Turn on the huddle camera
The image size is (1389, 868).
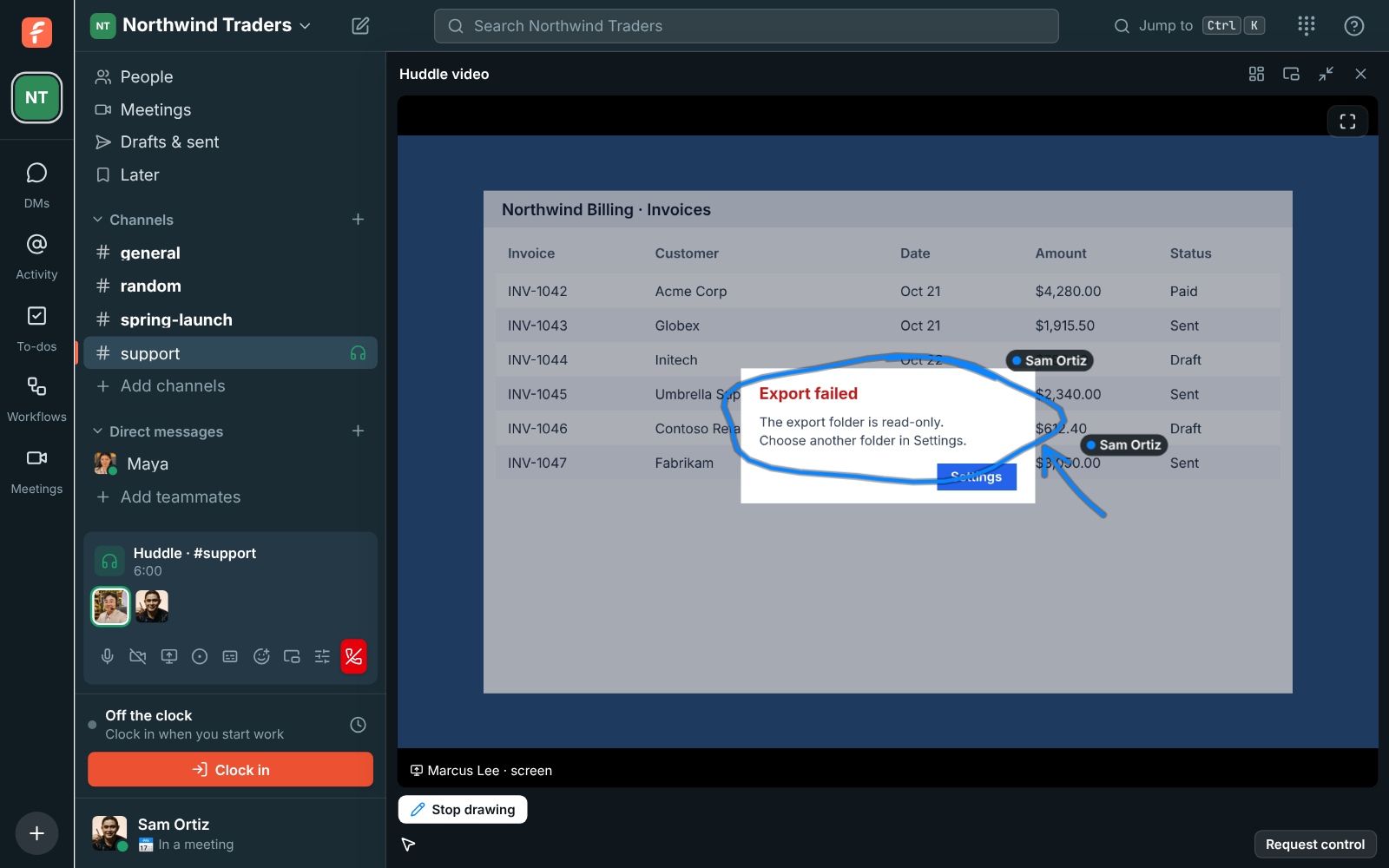coord(138,656)
